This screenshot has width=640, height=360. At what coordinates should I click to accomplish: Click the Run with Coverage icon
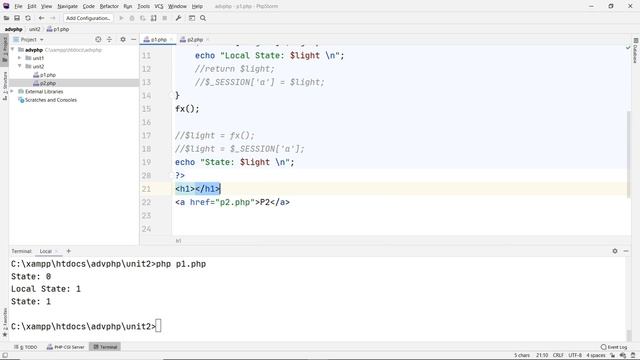[142, 18]
